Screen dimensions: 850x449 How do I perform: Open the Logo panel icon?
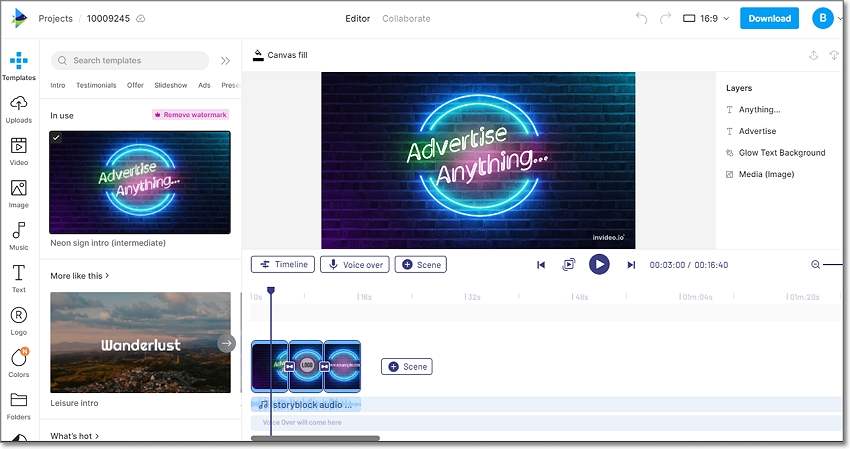18,320
